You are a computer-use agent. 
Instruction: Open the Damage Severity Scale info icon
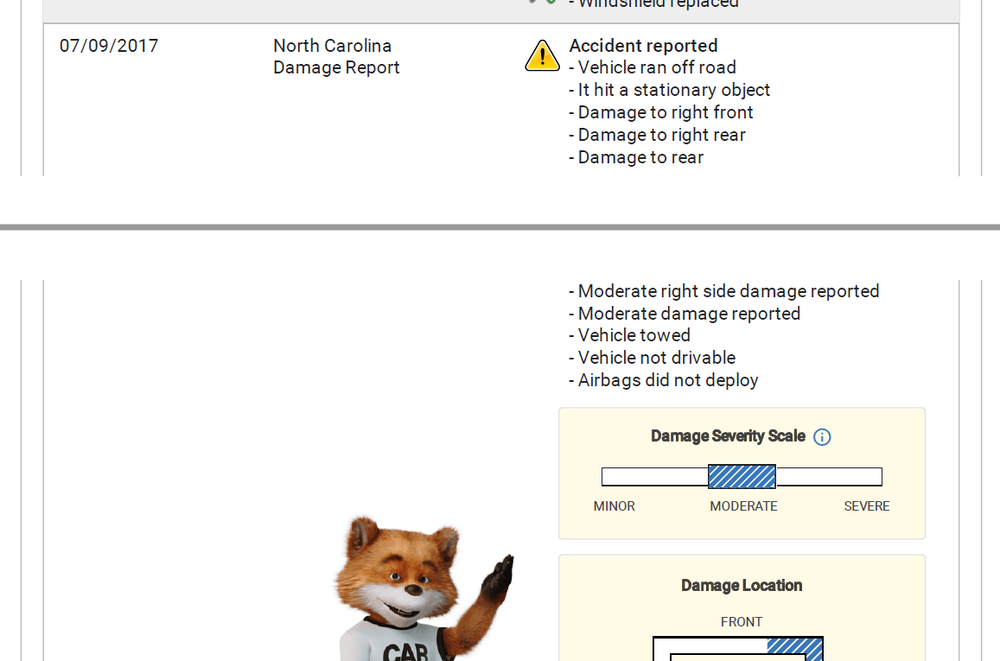tap(822, 437)
